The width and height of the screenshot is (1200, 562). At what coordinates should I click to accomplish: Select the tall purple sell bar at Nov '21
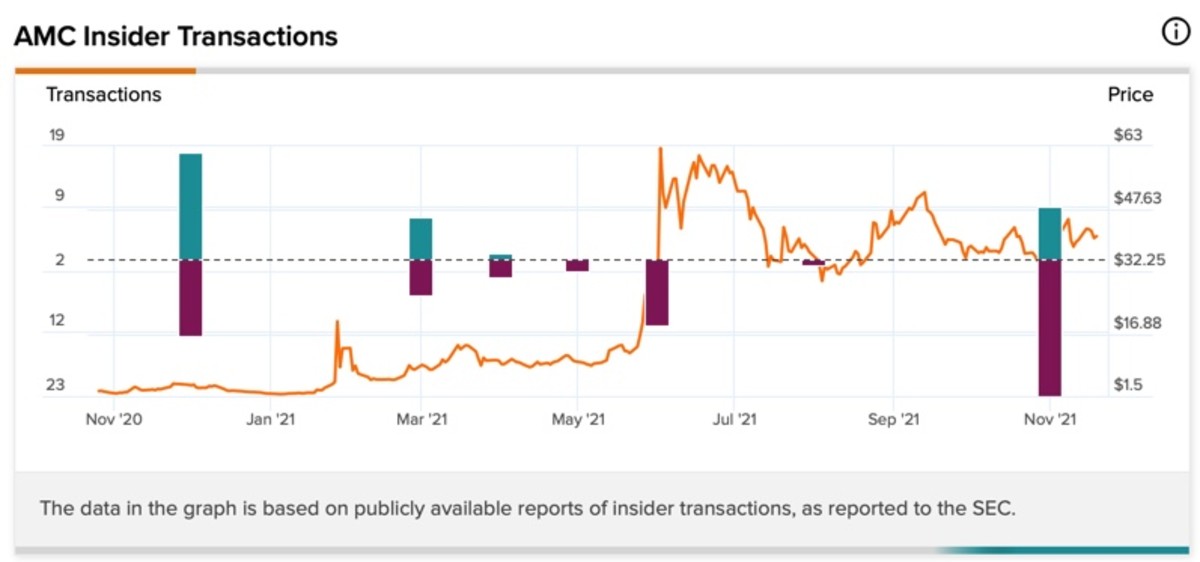point(1050,328)
